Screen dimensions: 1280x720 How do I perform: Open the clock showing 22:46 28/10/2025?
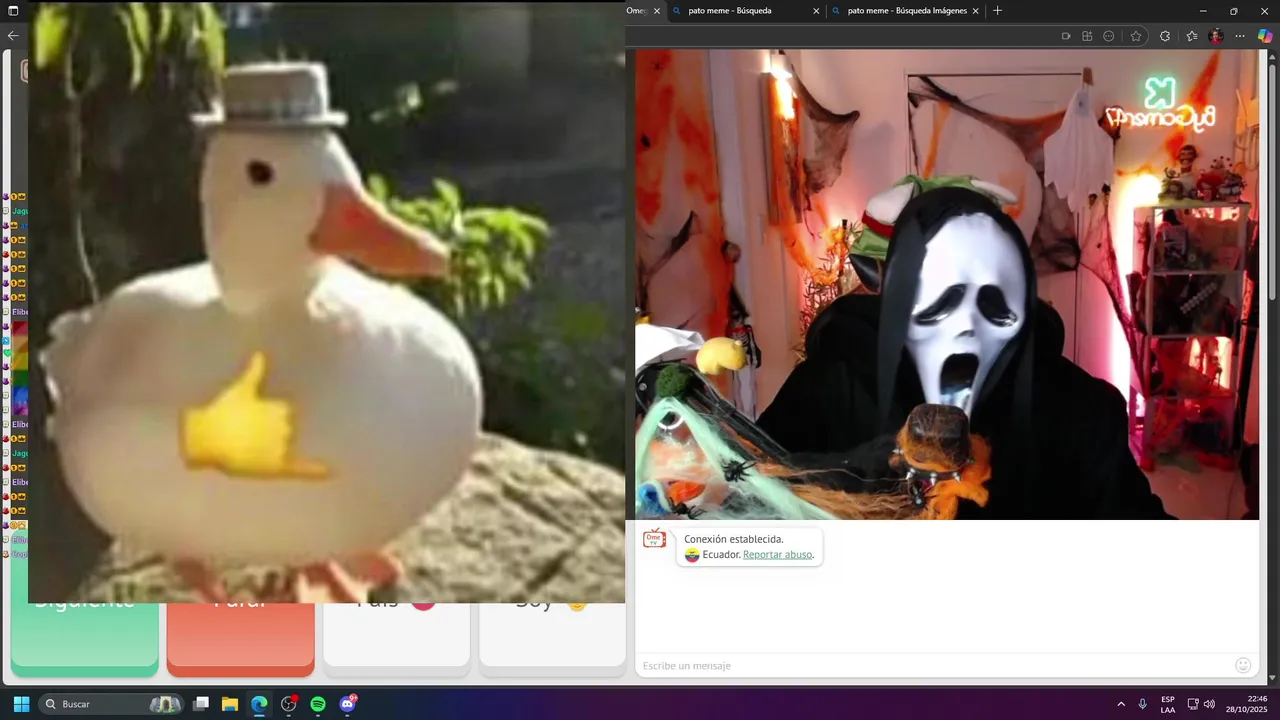tap(1248, 704)
